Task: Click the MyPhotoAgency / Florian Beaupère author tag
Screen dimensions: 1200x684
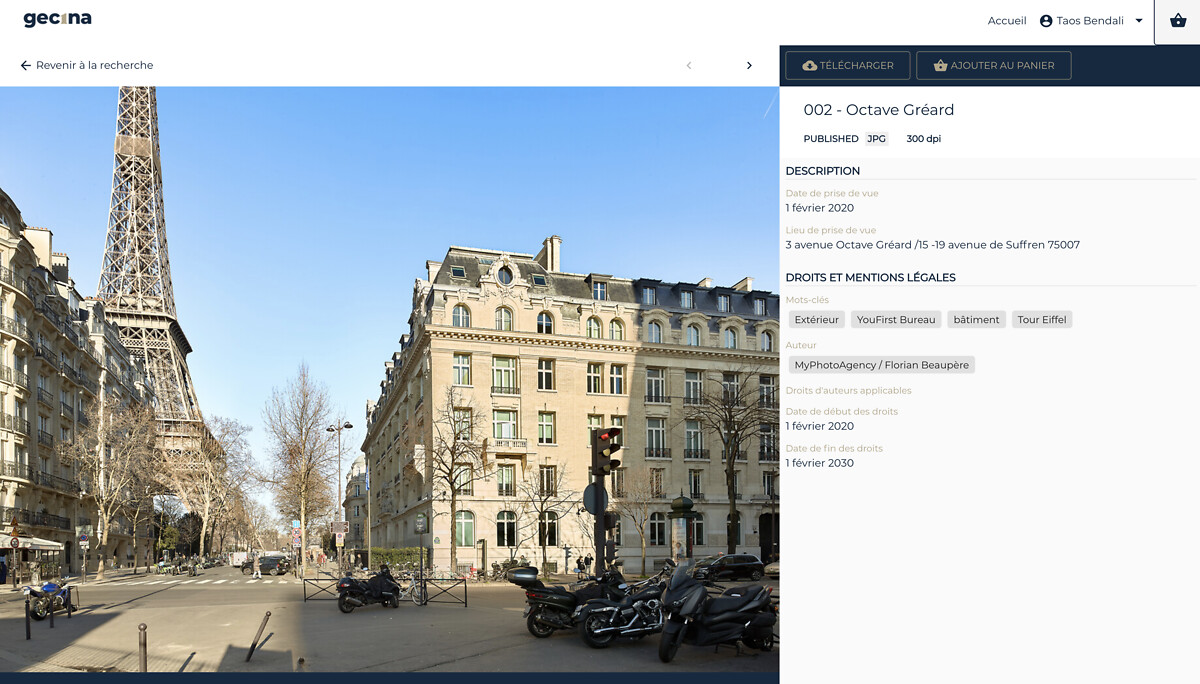Action: pos(881,365)
